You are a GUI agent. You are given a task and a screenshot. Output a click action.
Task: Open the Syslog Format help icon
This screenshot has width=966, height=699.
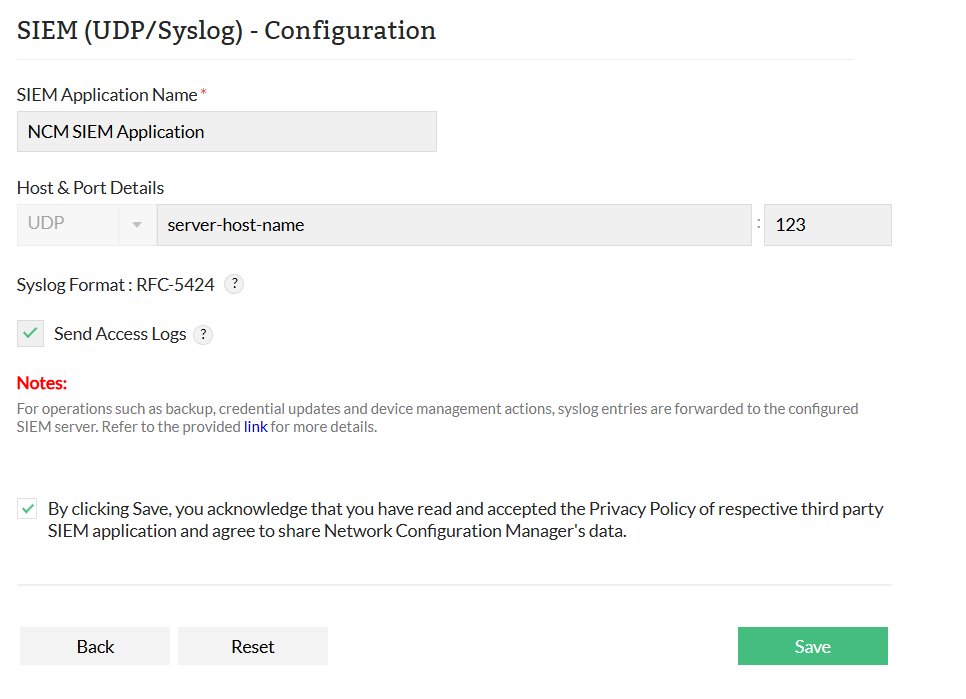point(234,284)
